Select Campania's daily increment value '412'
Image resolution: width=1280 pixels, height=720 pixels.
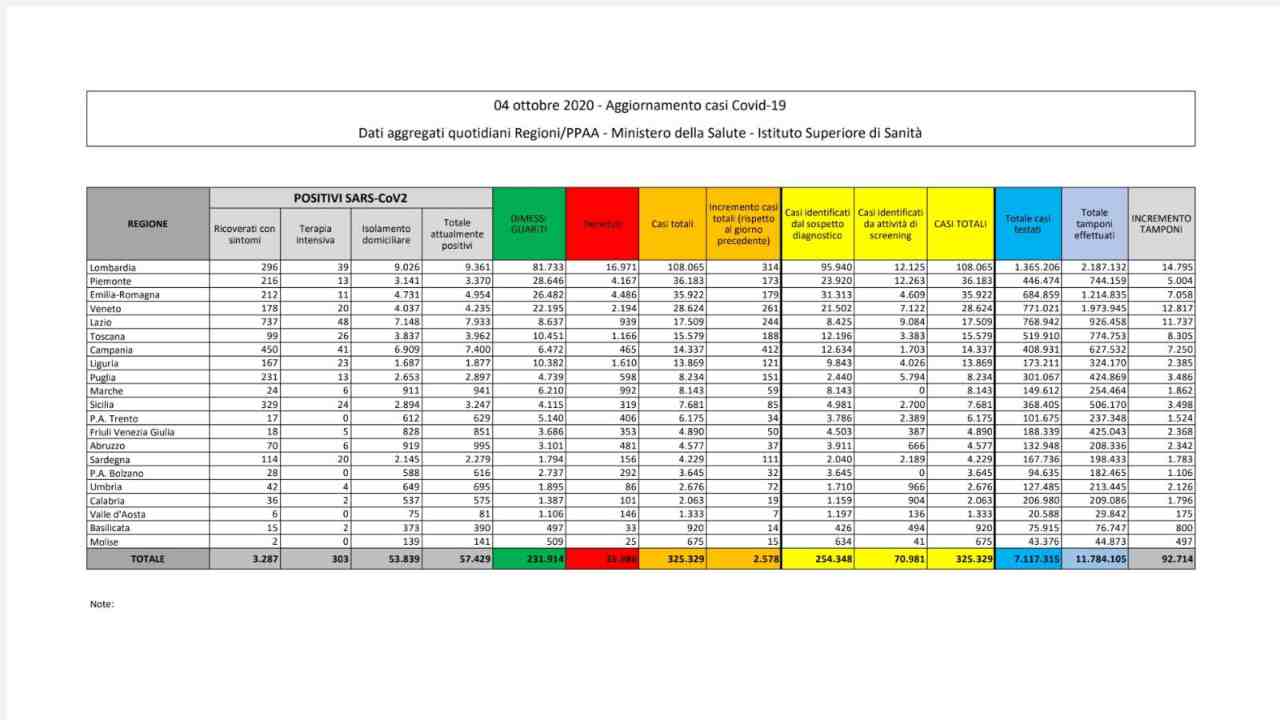click(x=769, y=350)
